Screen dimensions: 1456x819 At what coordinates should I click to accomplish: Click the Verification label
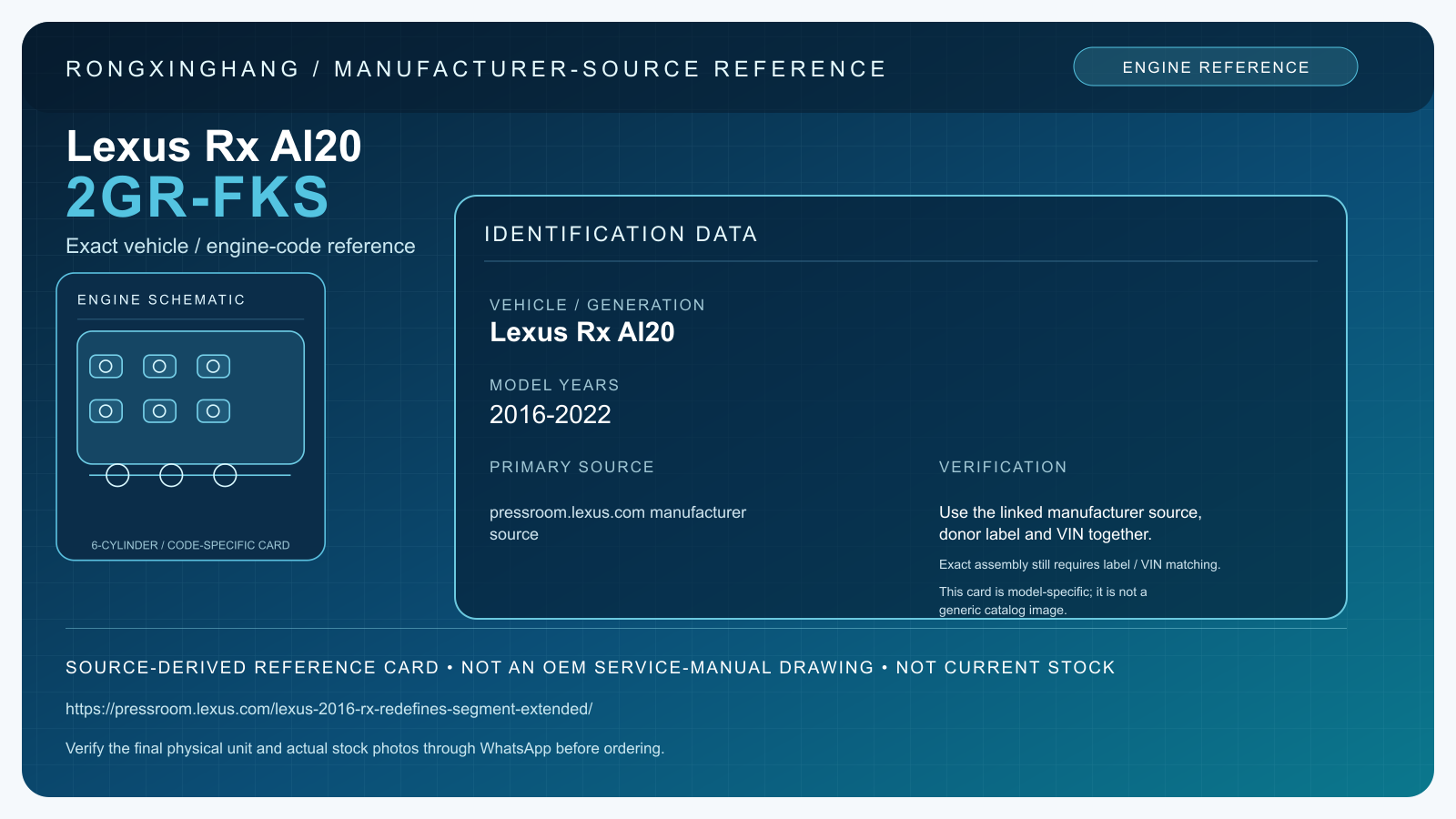(x=1003, y=467)
